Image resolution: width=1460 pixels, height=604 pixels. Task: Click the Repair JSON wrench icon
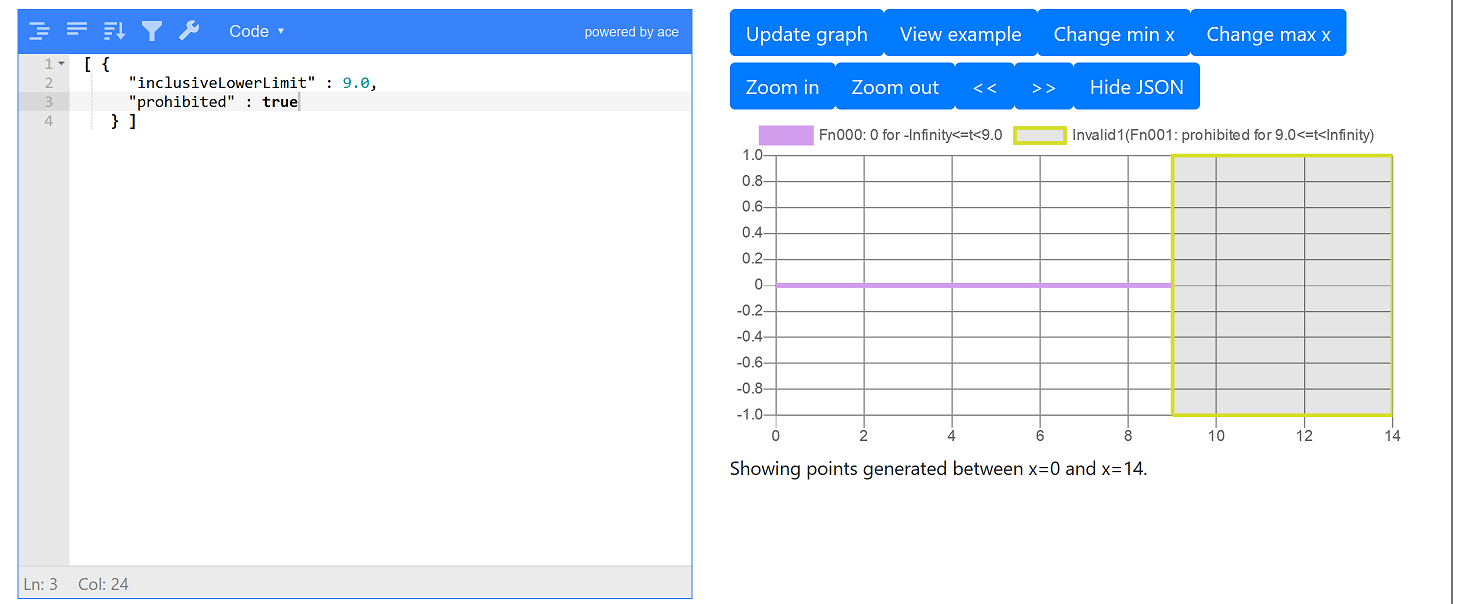(189, 31)
